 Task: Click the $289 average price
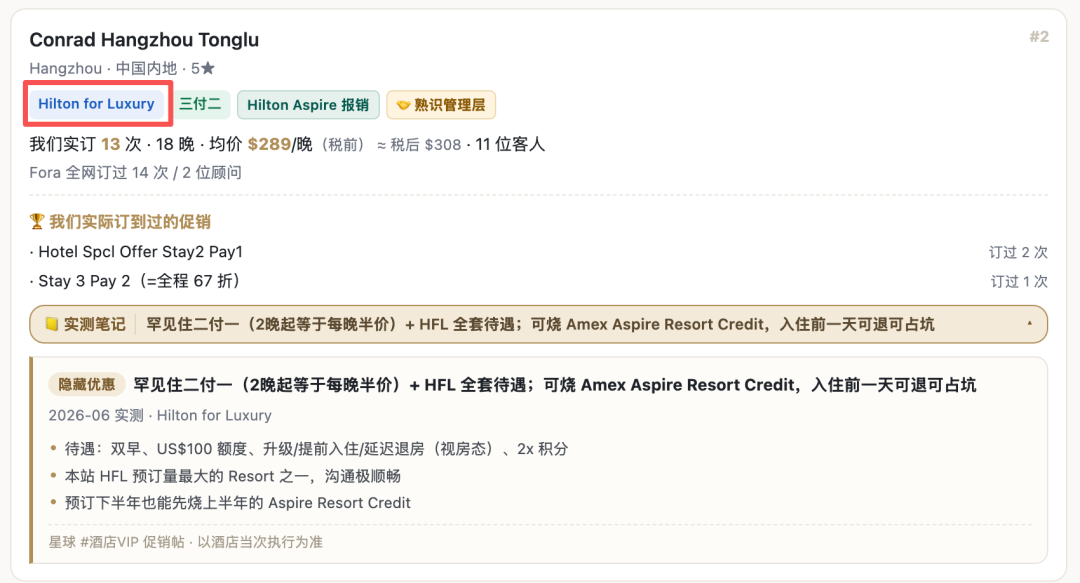pyautogui.click(x=269, y=144)
